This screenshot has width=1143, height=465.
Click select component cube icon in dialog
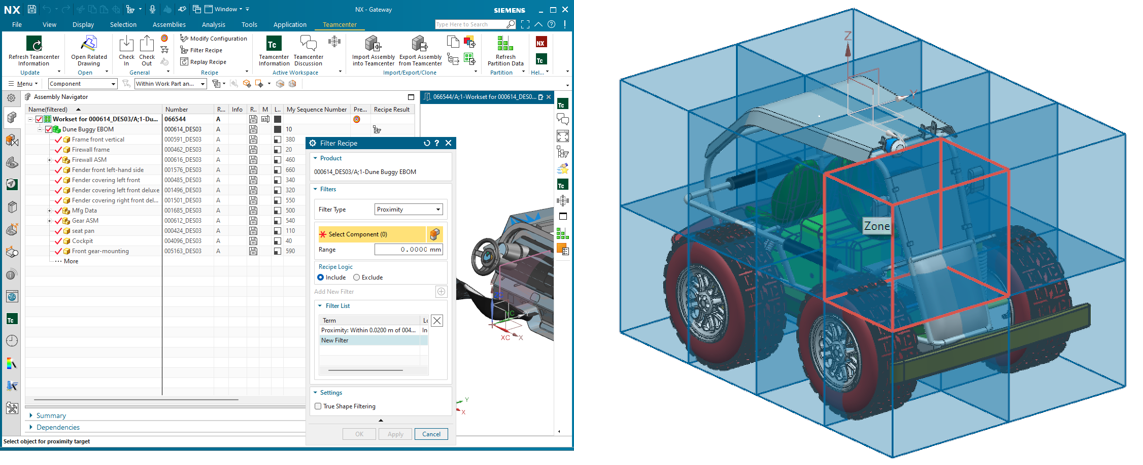click(434, 234)
